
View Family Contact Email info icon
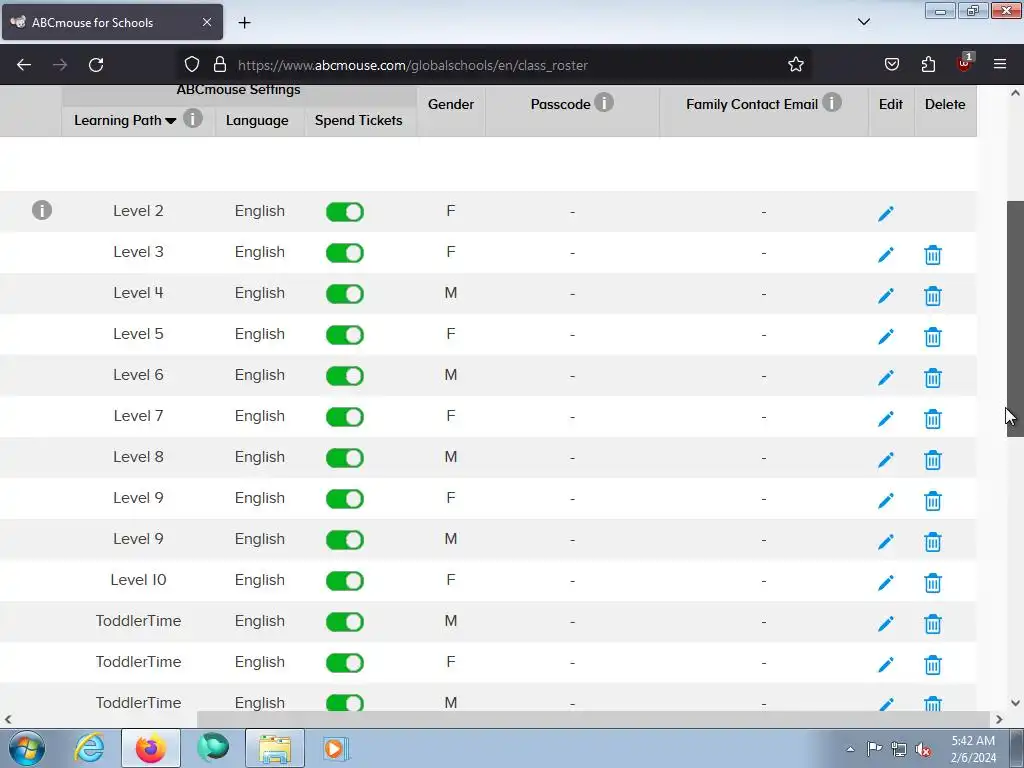pyautogui.click(x=831, y=103)
